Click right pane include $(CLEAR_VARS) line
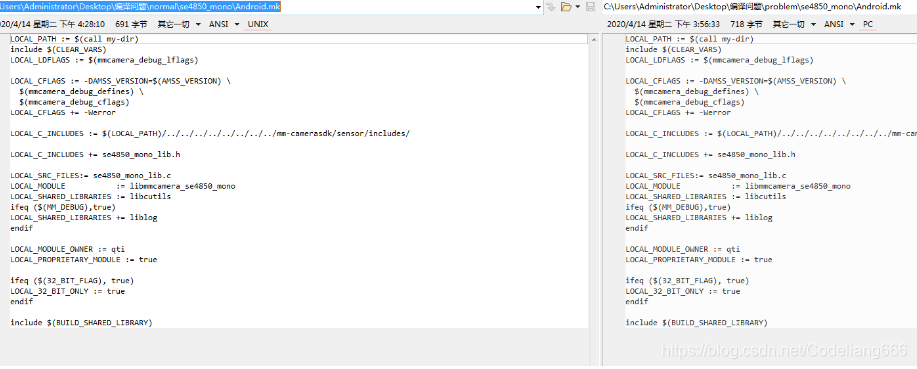 674,49
